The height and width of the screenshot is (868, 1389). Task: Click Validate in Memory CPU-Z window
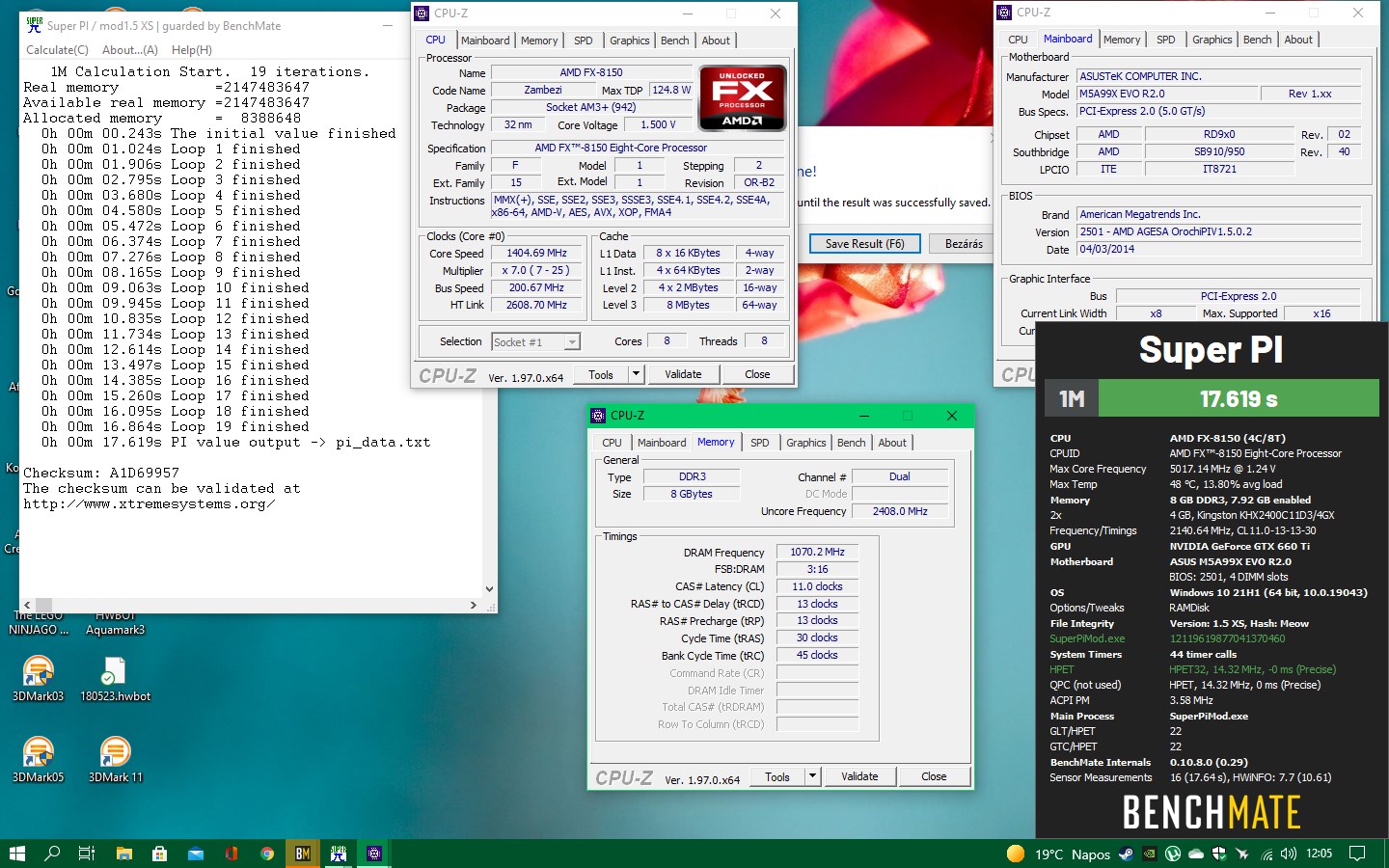(x=859, y=776)
